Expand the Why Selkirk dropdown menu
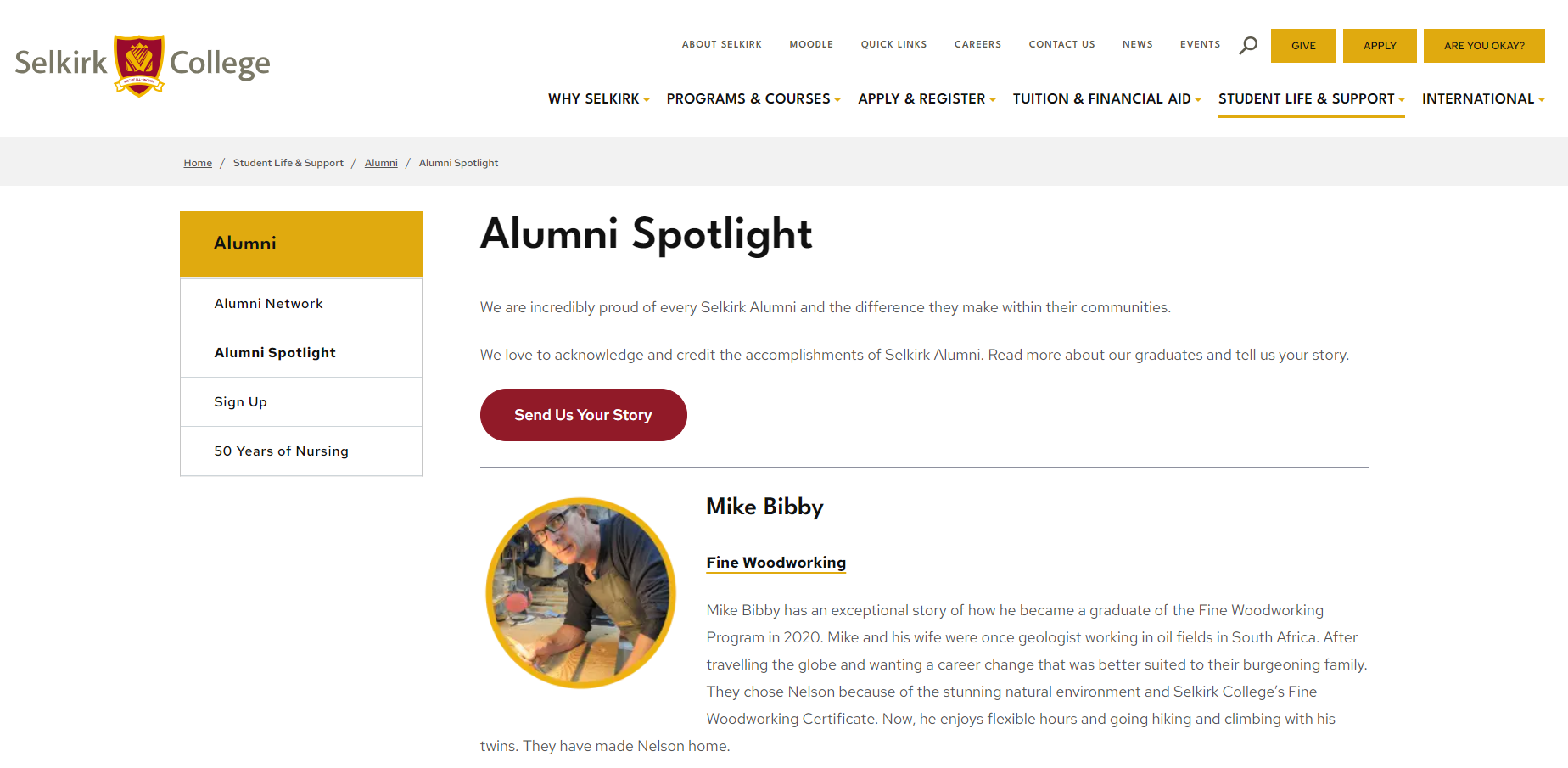 click(598, 98)
